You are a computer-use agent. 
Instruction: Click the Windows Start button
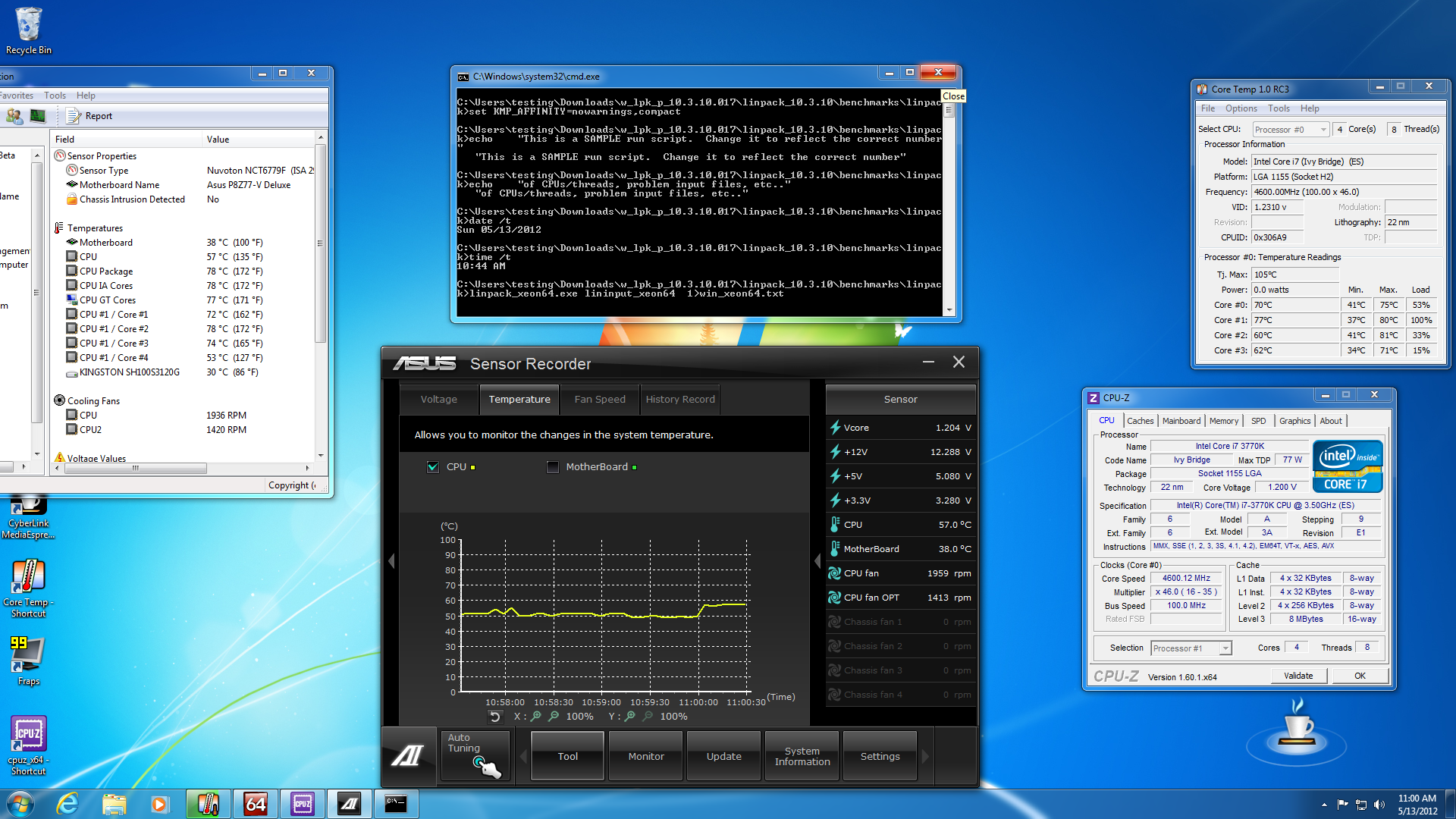pyautogui.click(x=20, y=804)
